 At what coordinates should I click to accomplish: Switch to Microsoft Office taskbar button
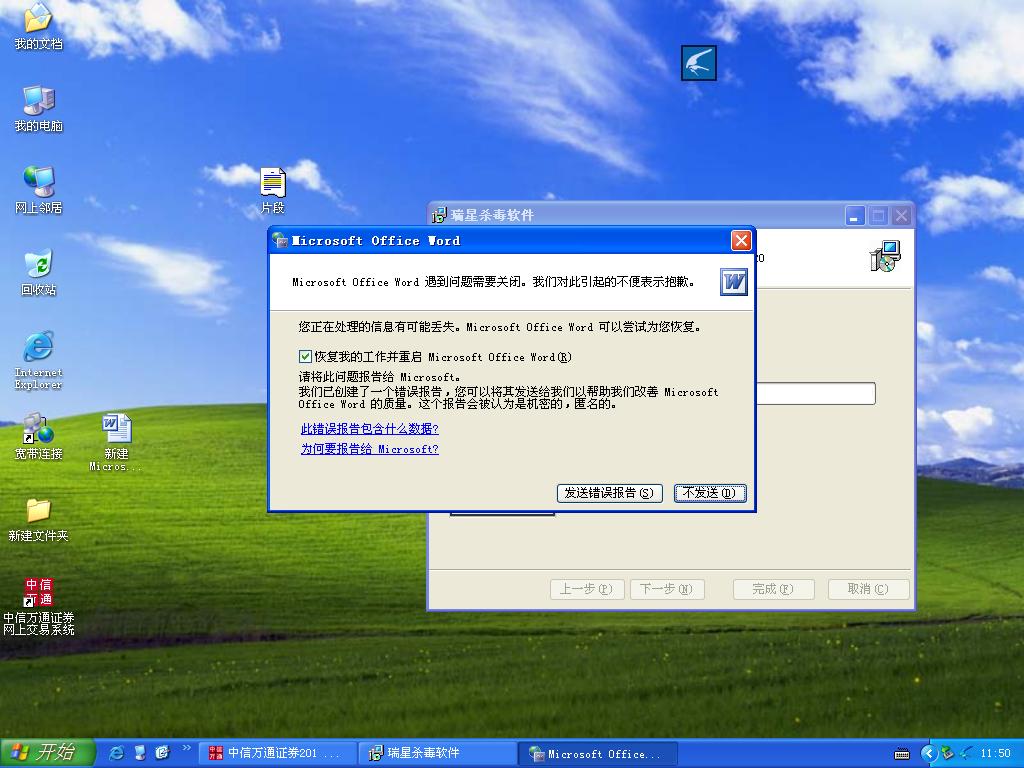(x=598, y=754)
